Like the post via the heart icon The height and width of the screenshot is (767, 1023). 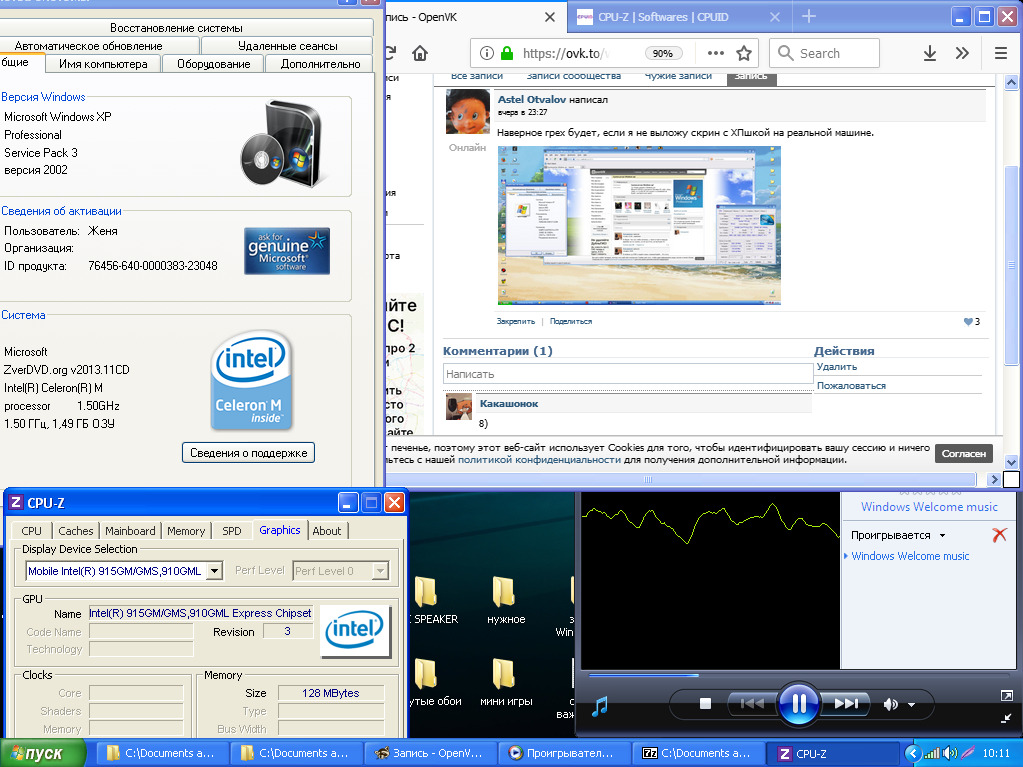click(x=967, y=322)
